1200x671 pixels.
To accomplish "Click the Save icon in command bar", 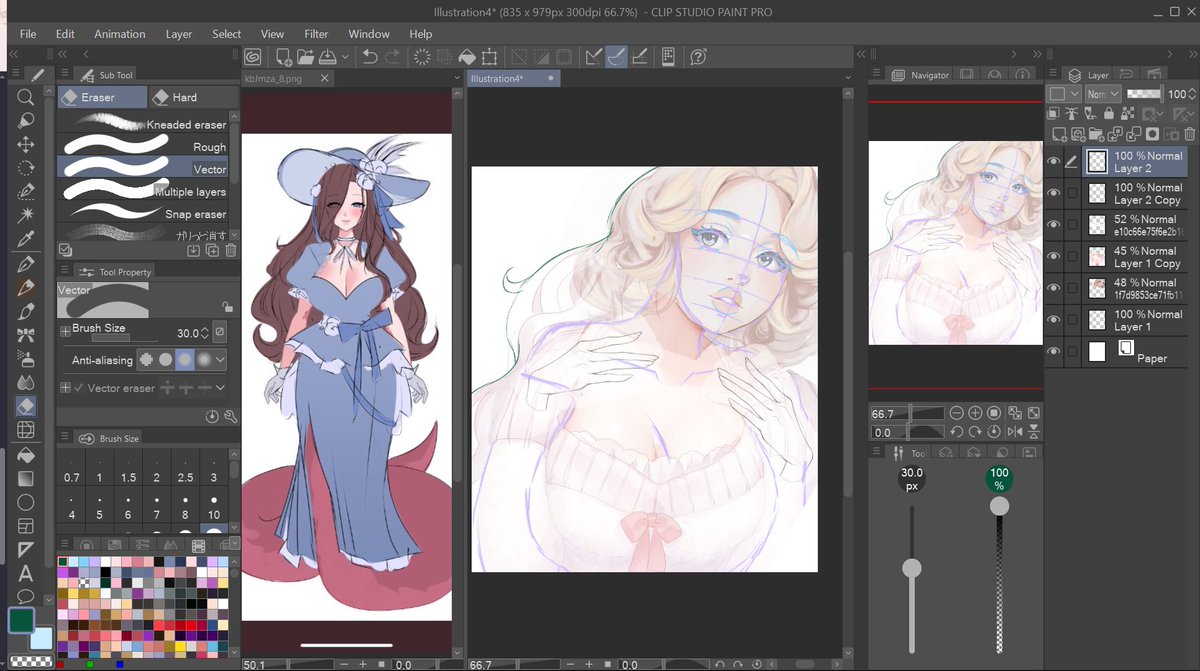I will click(x=328, y=57).
